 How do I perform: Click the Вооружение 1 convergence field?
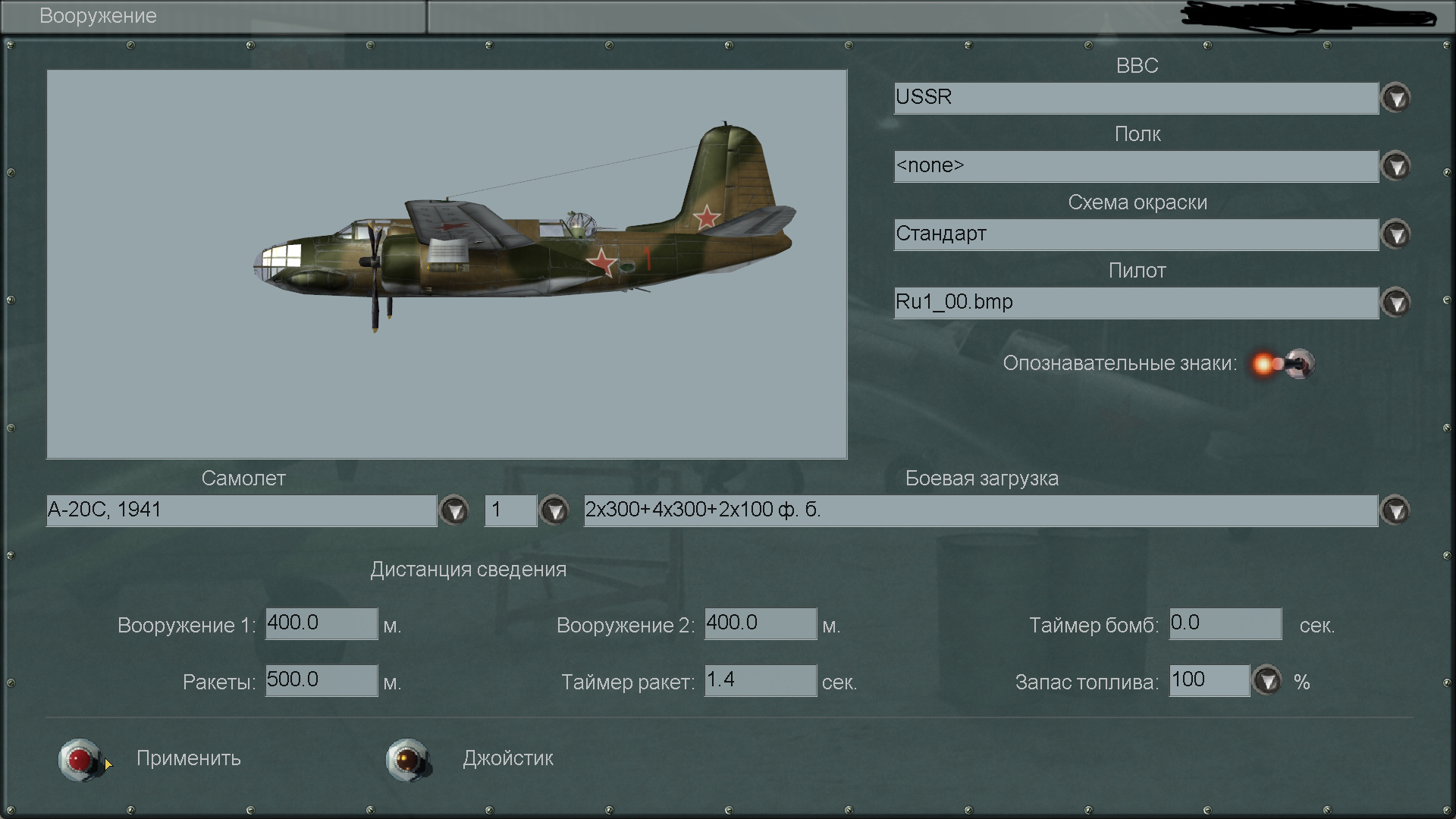tap(321, 623)
